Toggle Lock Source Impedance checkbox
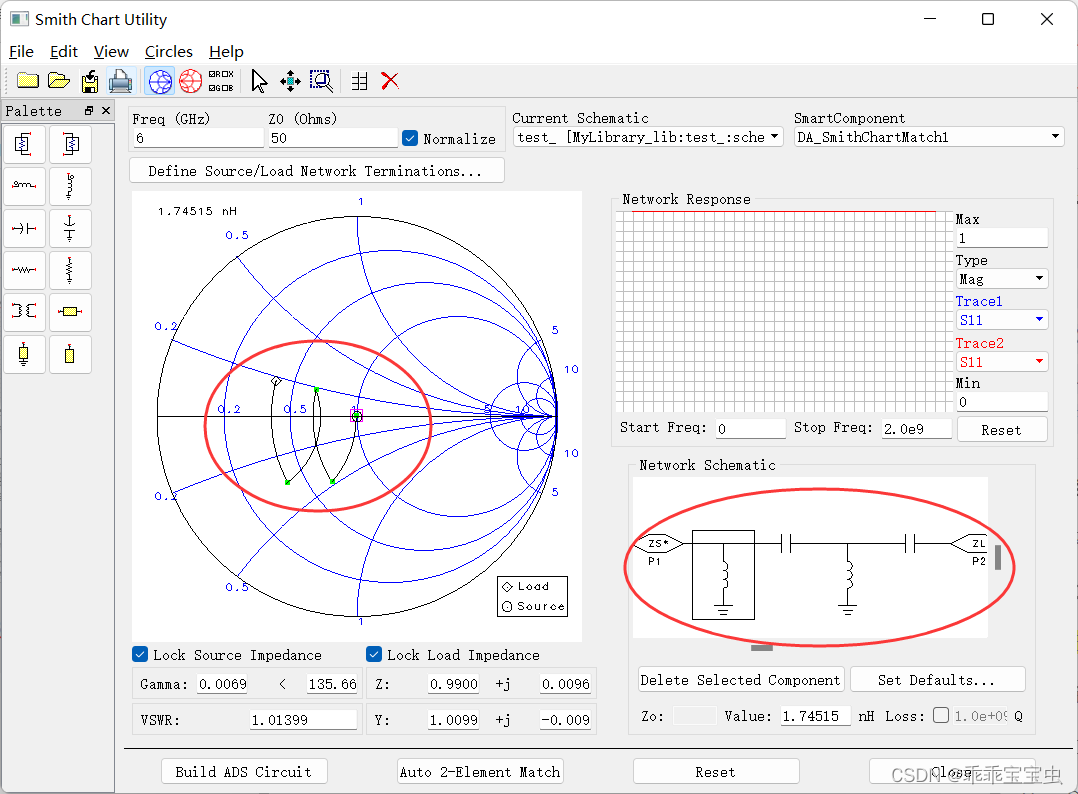The width and height of the screenshot is (1078, 794). 140,654
